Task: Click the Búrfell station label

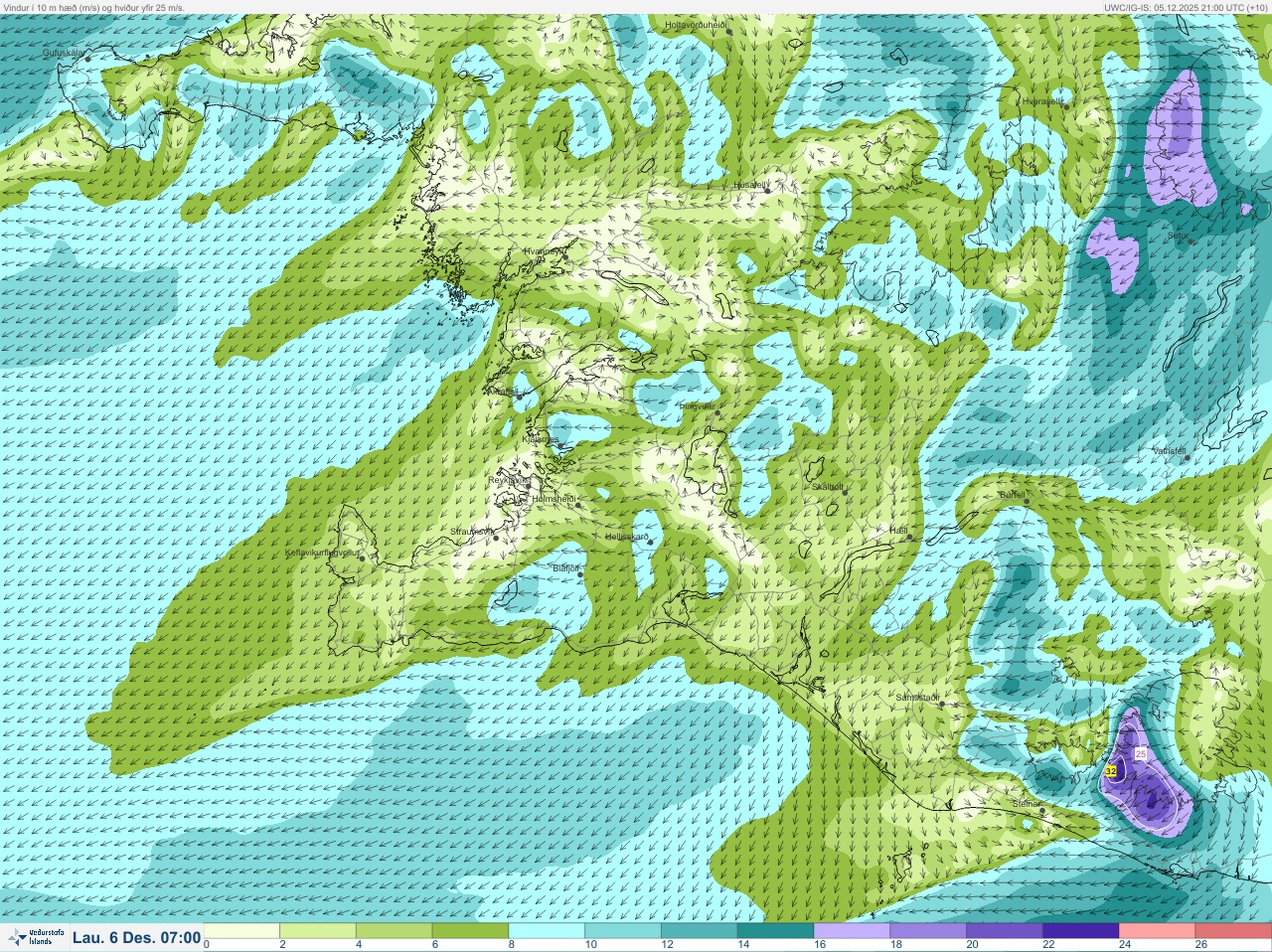Action: [x=1012, y=494]
